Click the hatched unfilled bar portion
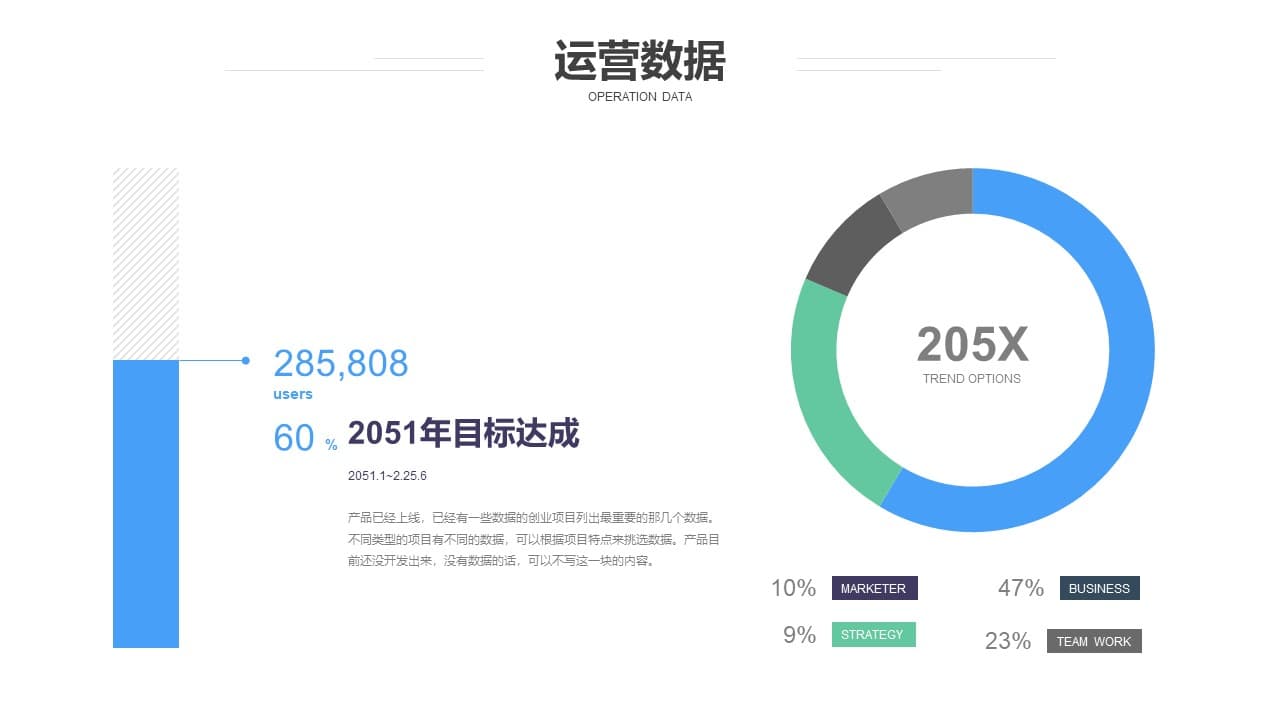Viewport: 1280px width, 720px height. pos(146,264)
